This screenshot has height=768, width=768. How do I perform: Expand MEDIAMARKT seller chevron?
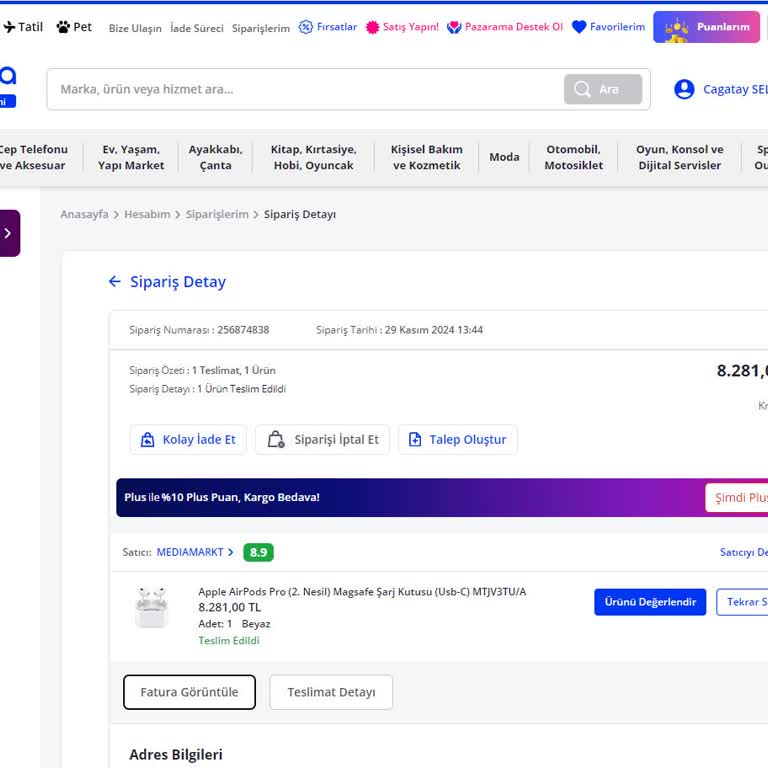231,552
